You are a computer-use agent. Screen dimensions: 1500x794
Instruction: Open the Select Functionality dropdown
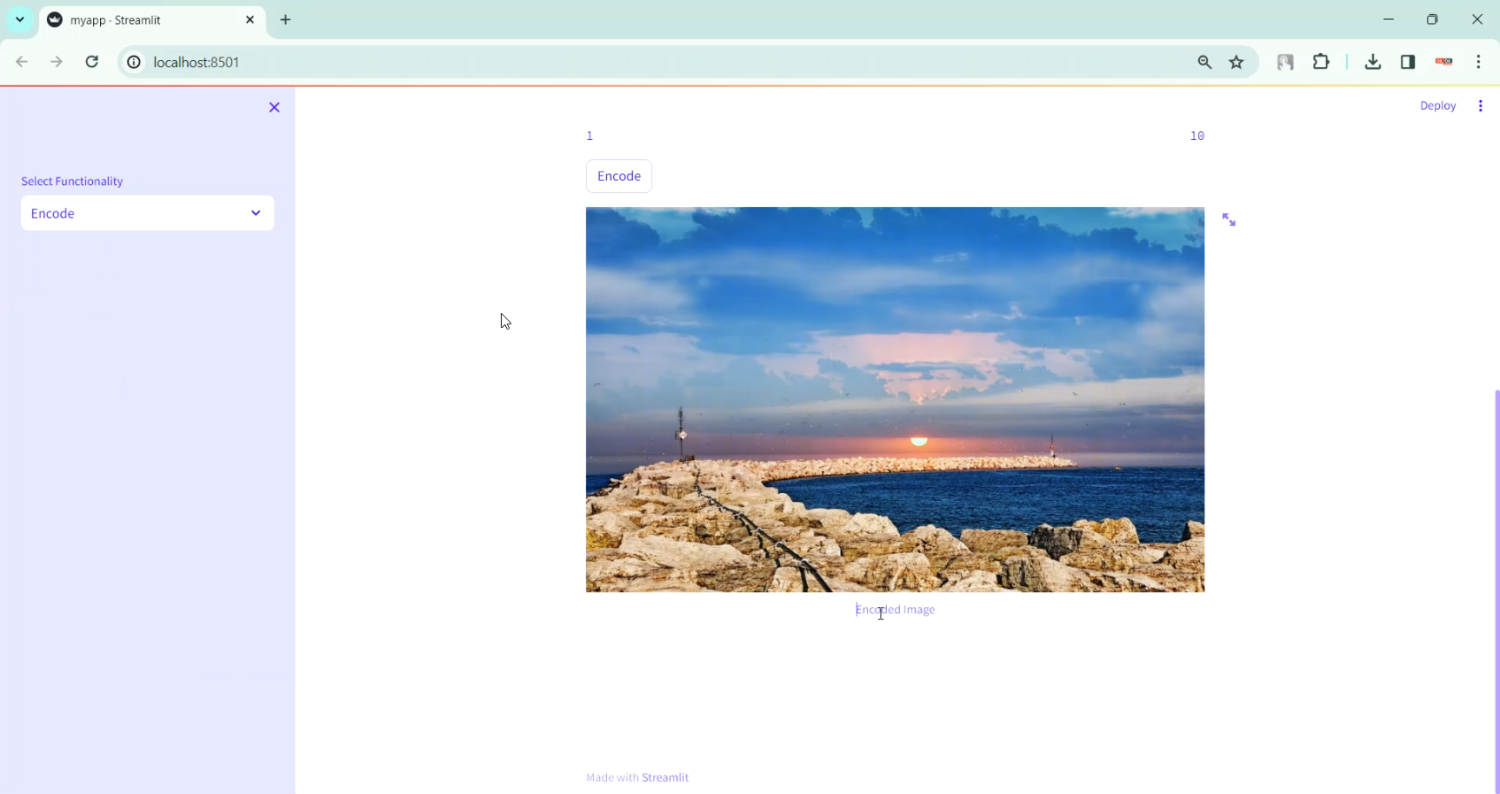click(147, 213)
